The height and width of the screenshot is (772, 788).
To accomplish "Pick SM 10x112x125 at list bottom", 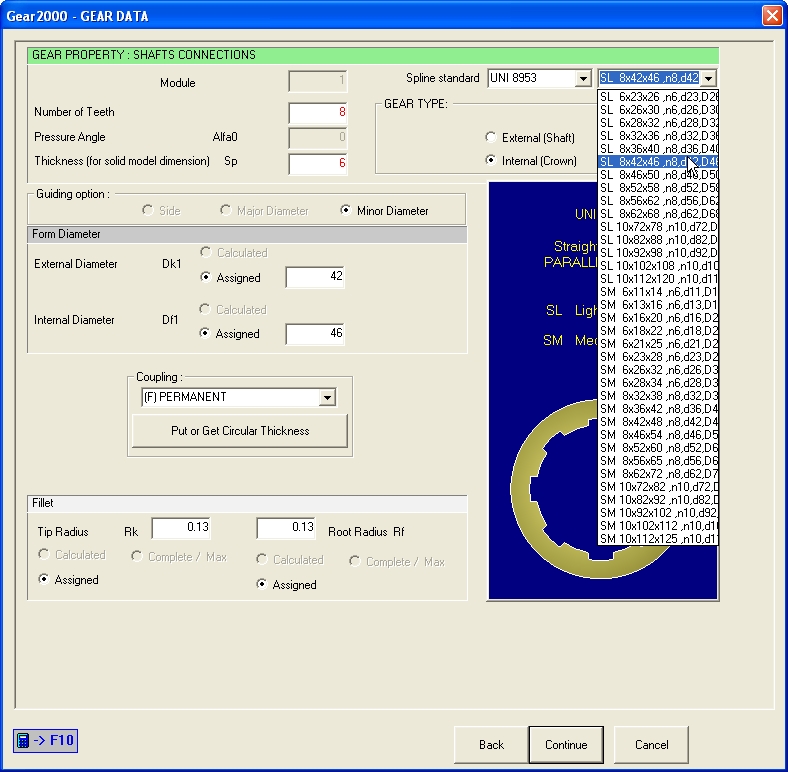I will (x=658, y=539).
